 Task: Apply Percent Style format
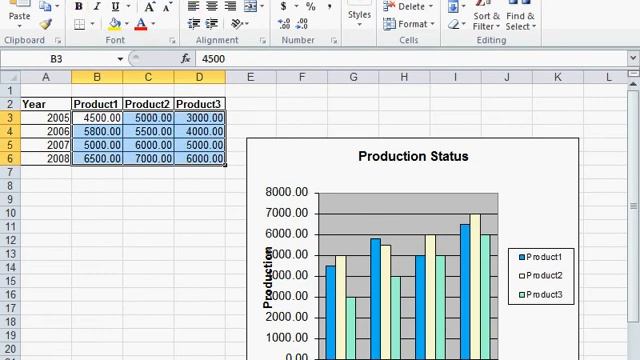click(x=311, y=6)
